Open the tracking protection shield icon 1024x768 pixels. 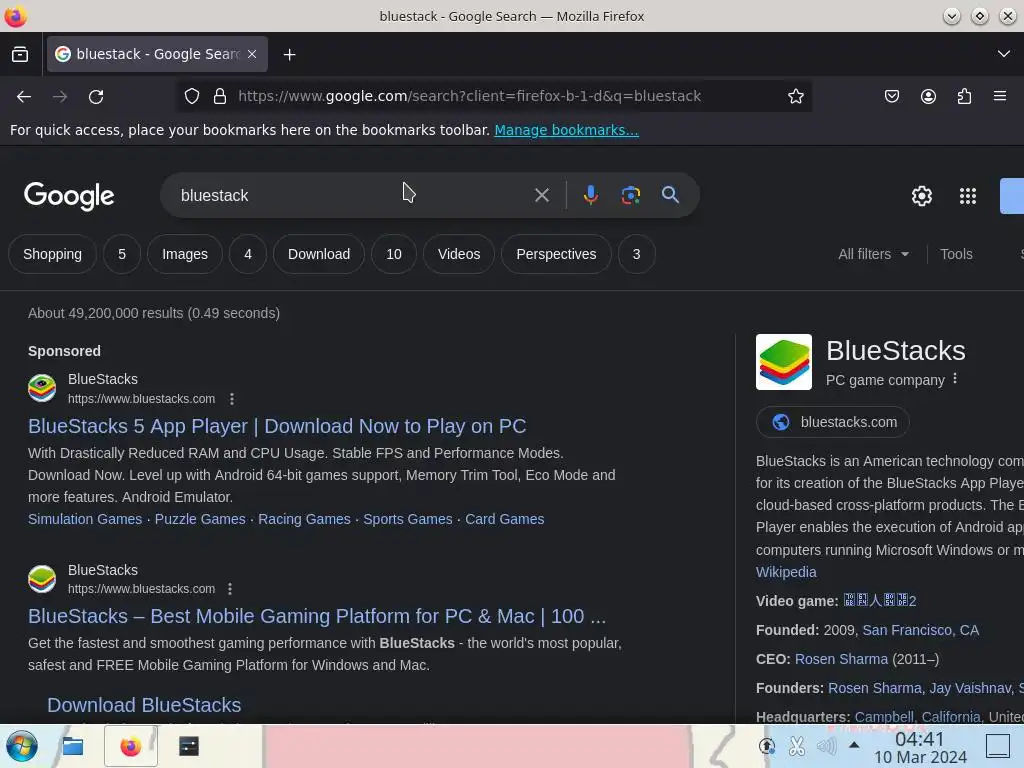(191, 97)
